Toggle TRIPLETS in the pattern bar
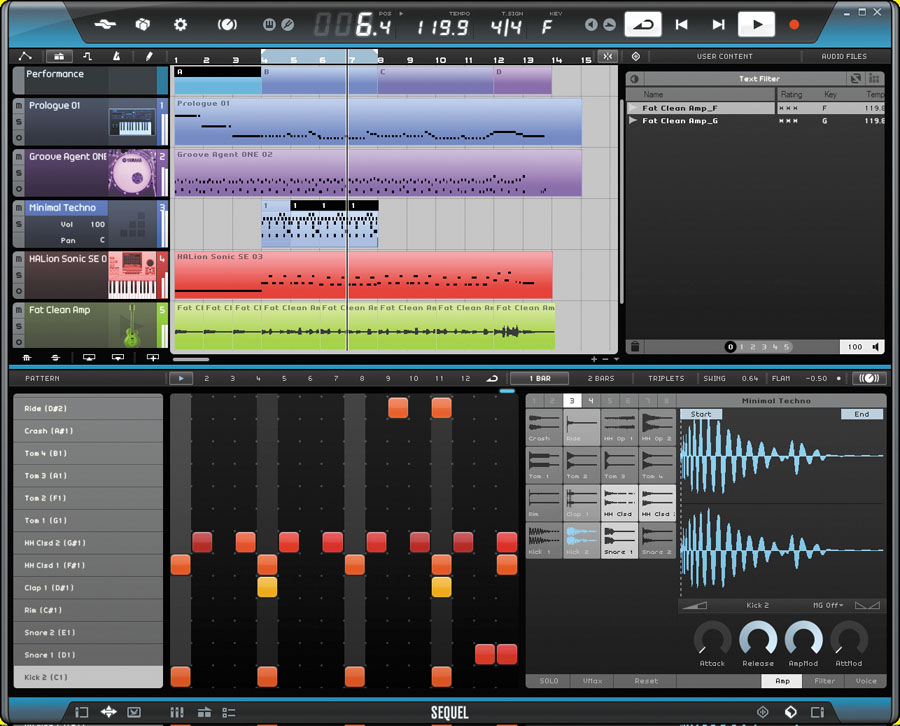The width and height of the screenshot is (900, 726). point(666,378)
